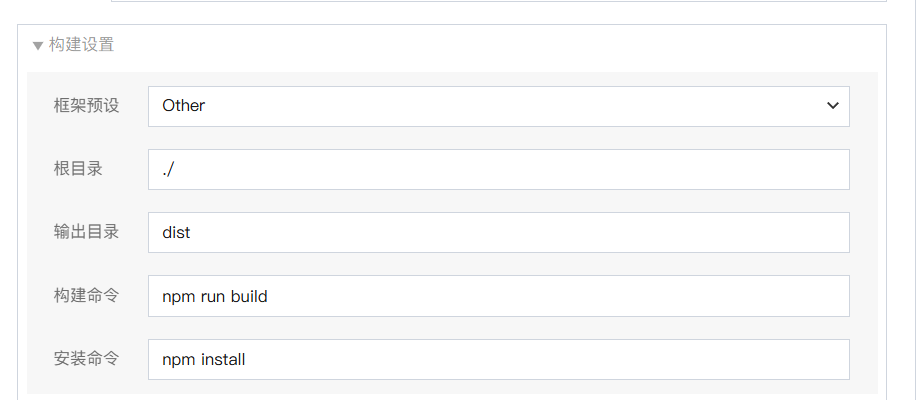Click the 'npm run build' text
This screenshot has height=400, width=921.
click(x=214, y=296)
